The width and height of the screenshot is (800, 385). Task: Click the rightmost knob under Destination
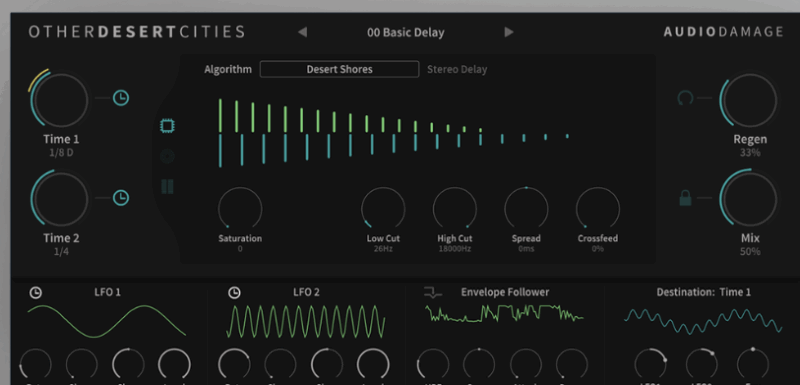[753, 365]
